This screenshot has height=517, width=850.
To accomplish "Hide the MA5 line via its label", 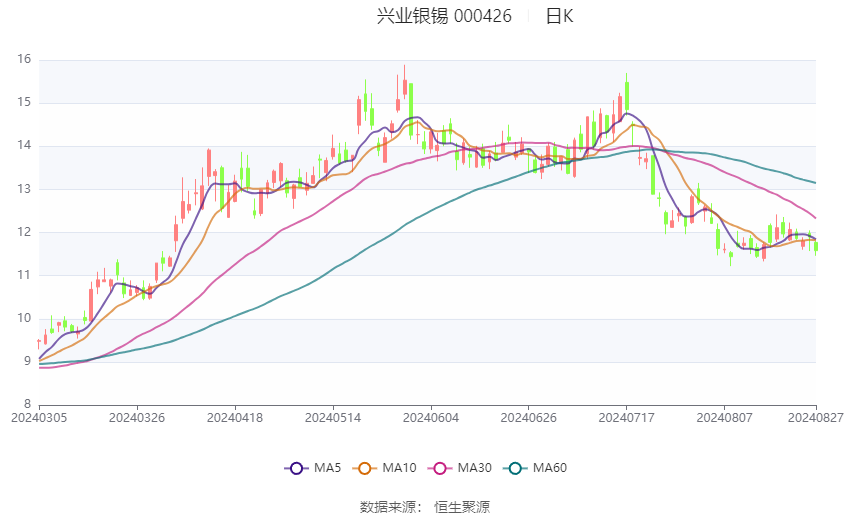I will point(327,468).
